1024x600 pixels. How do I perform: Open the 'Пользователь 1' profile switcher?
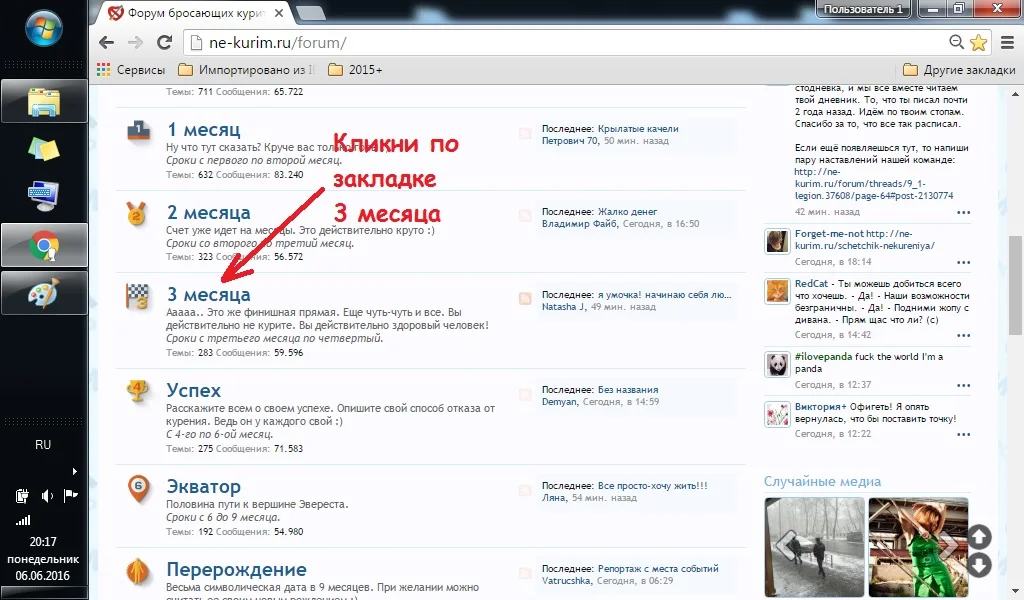point(862,9)
